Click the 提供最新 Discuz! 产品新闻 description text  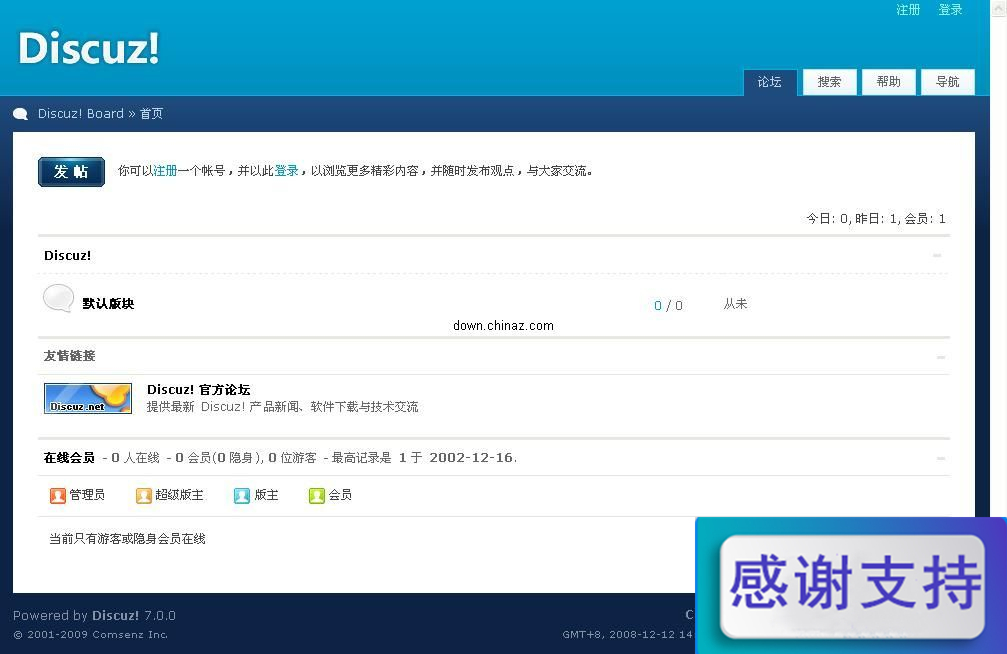tap(282, 407)
